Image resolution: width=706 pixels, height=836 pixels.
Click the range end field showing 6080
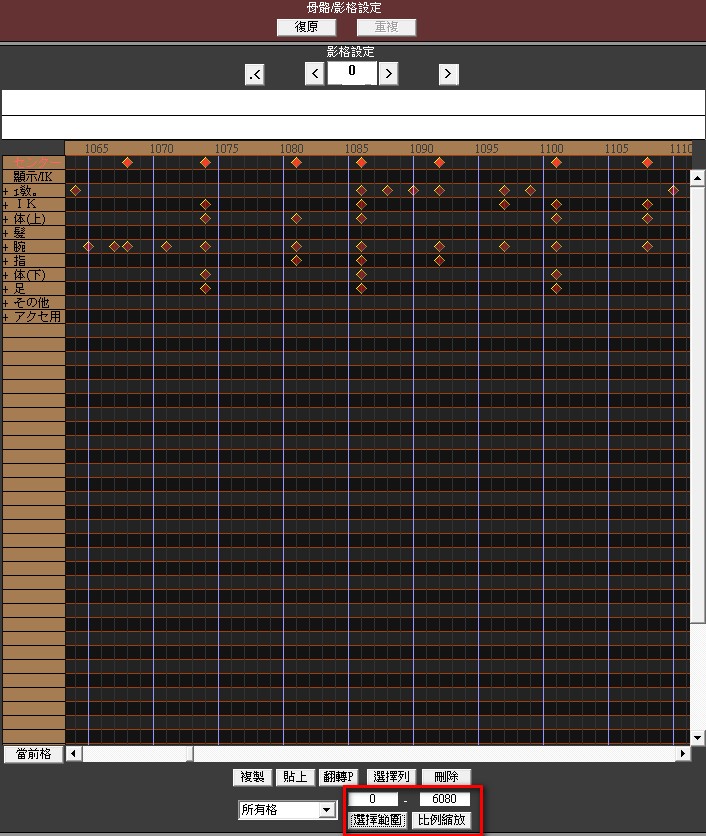coord(444,799)
